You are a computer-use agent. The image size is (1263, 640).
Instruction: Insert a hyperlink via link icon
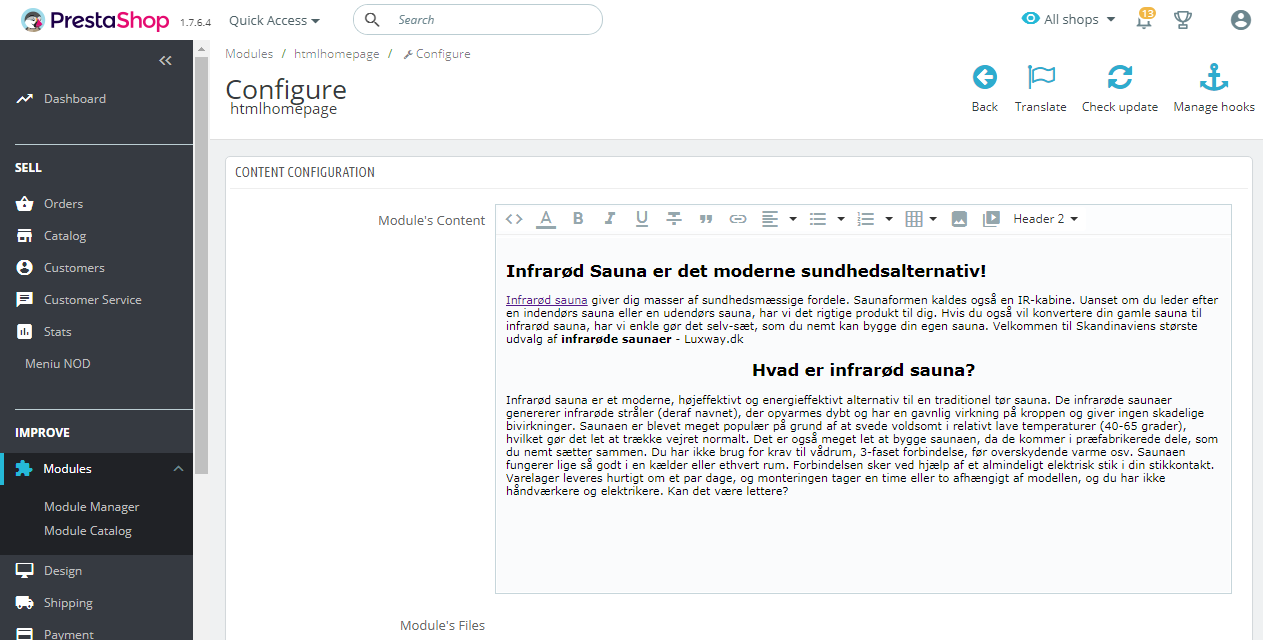pyautogui.click(x=738, y=219)
